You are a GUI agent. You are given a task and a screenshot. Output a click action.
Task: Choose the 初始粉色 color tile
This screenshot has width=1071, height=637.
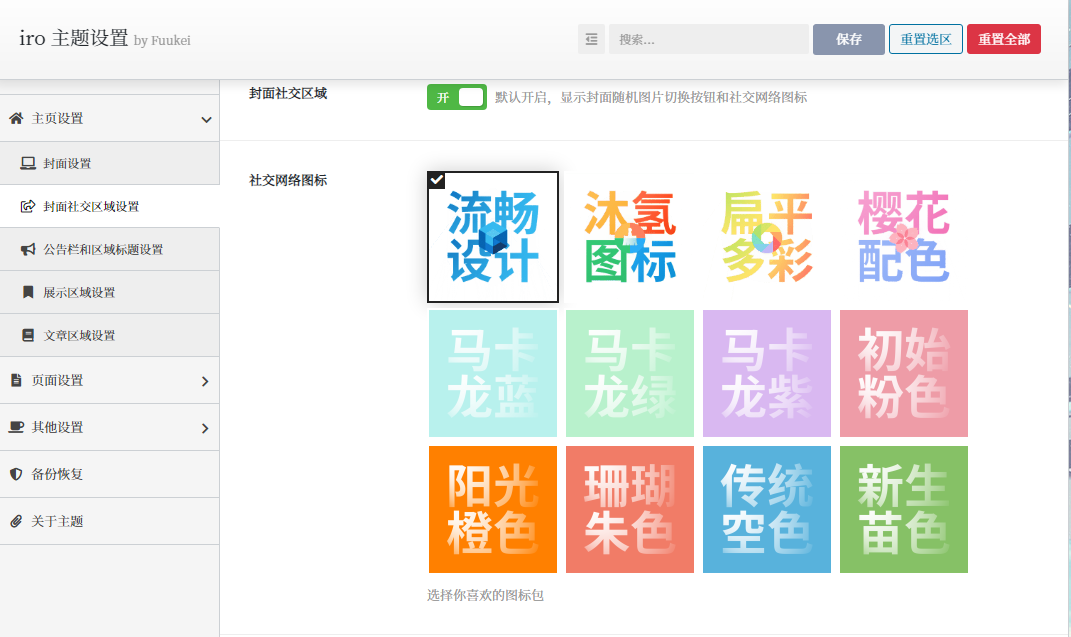pos(904,373)
